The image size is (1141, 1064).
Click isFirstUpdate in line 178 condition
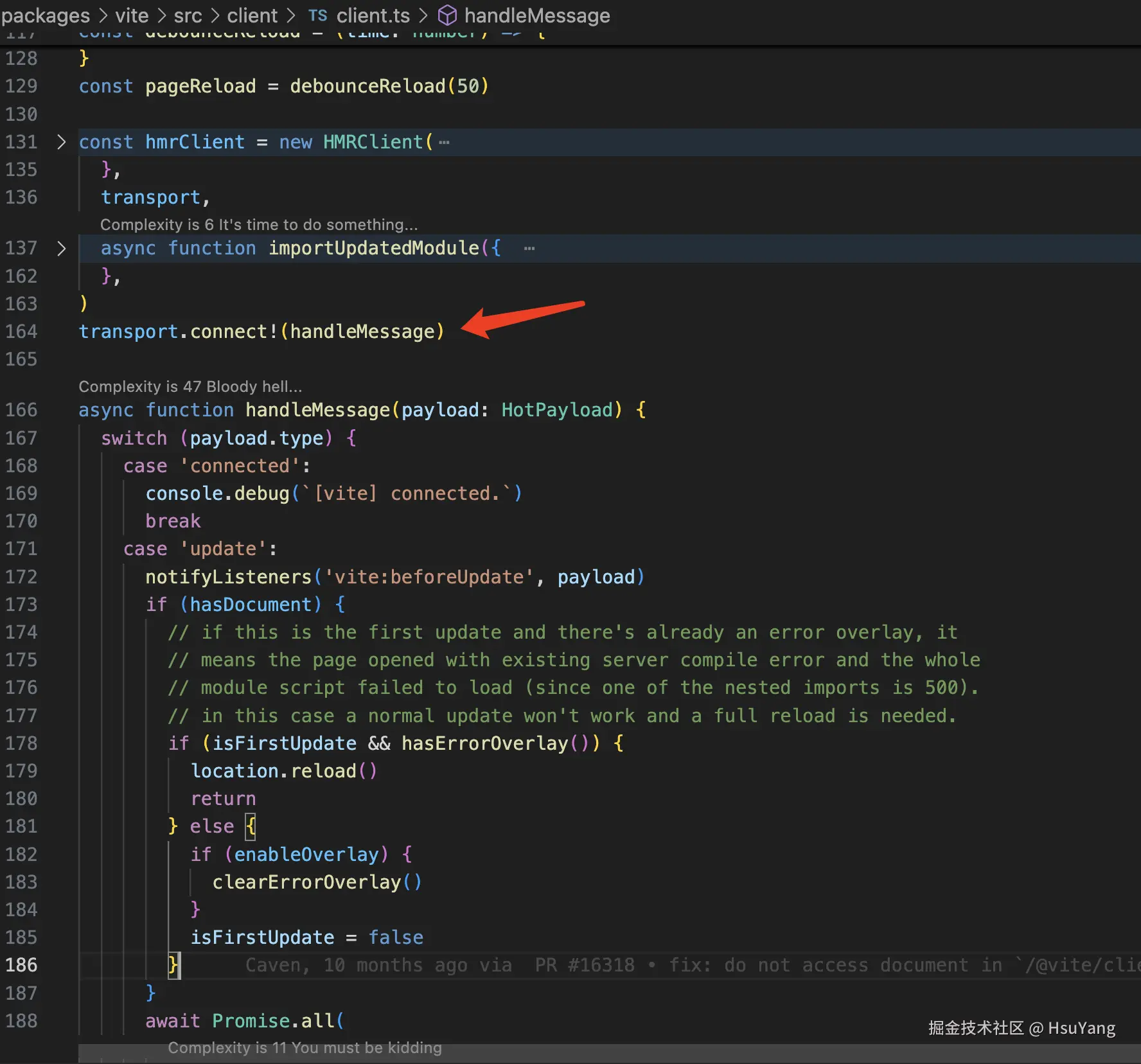point(284,743)
